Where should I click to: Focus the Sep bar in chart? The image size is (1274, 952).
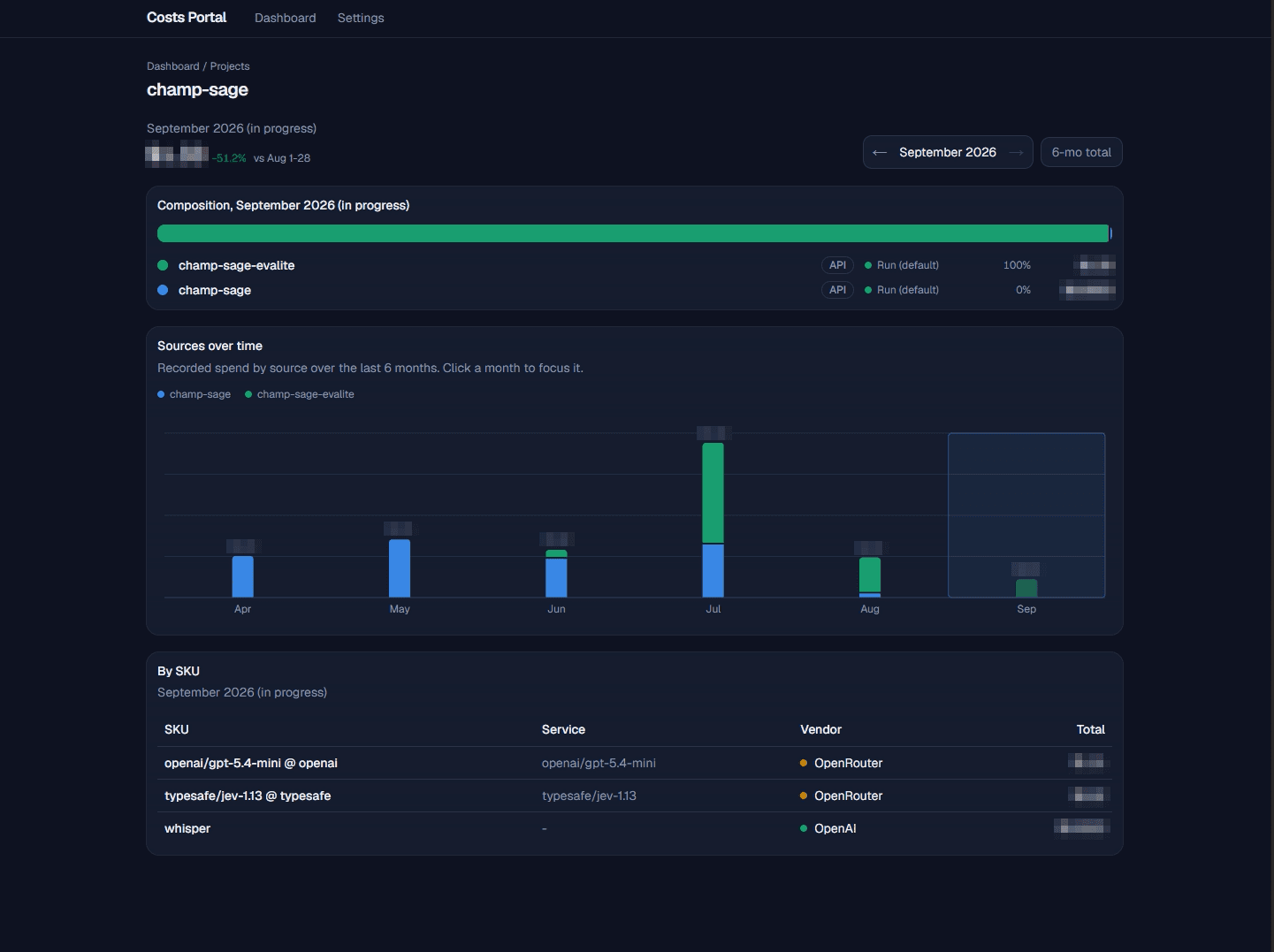point(1026,588)
